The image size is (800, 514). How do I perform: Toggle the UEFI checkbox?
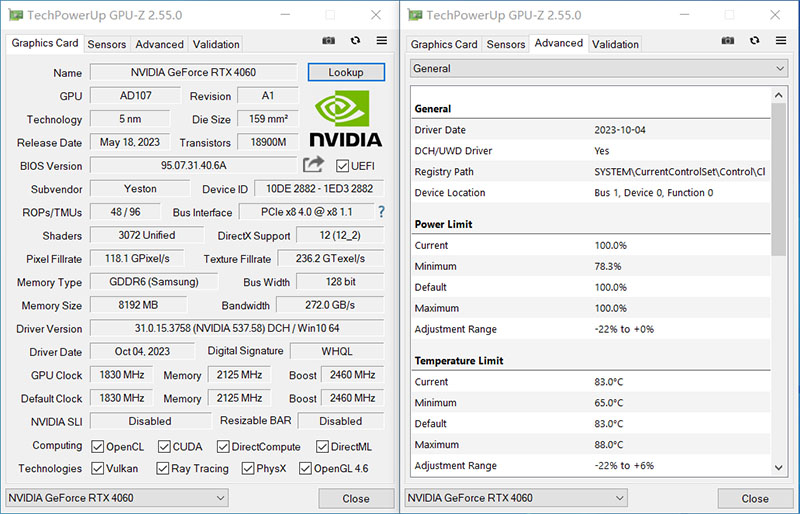[x=342, y=166]
